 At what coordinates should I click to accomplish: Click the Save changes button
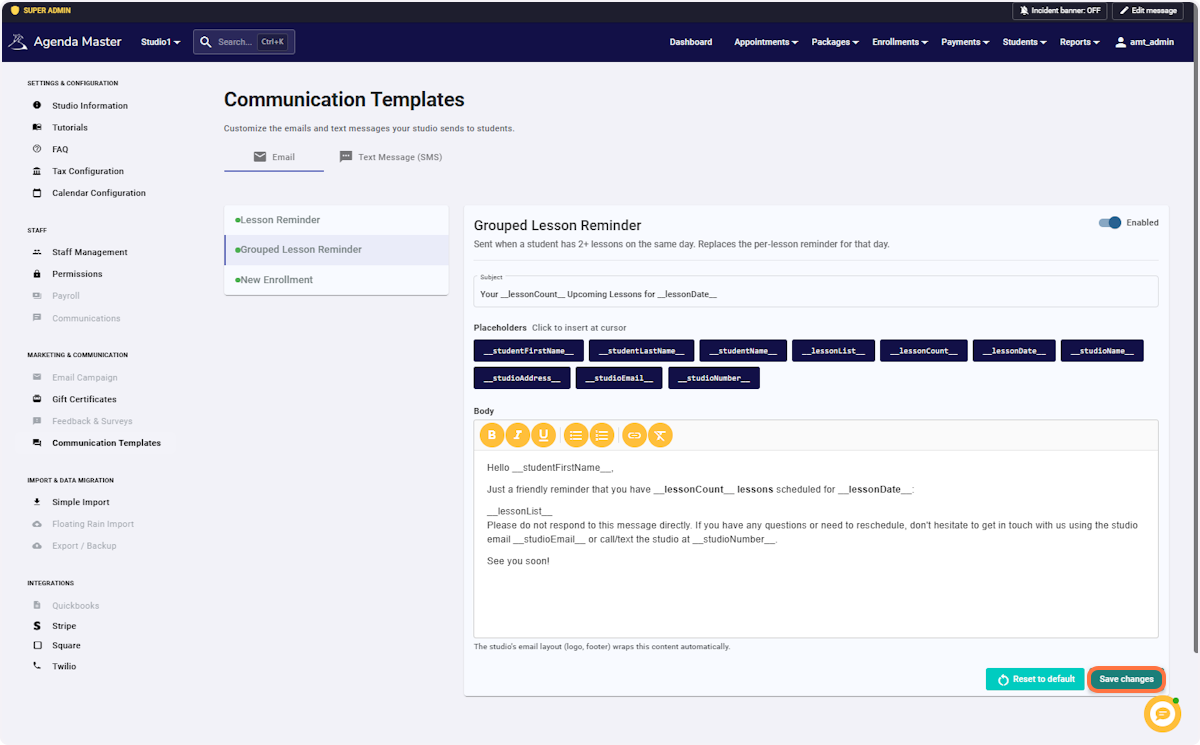[x=1126, y=679]
